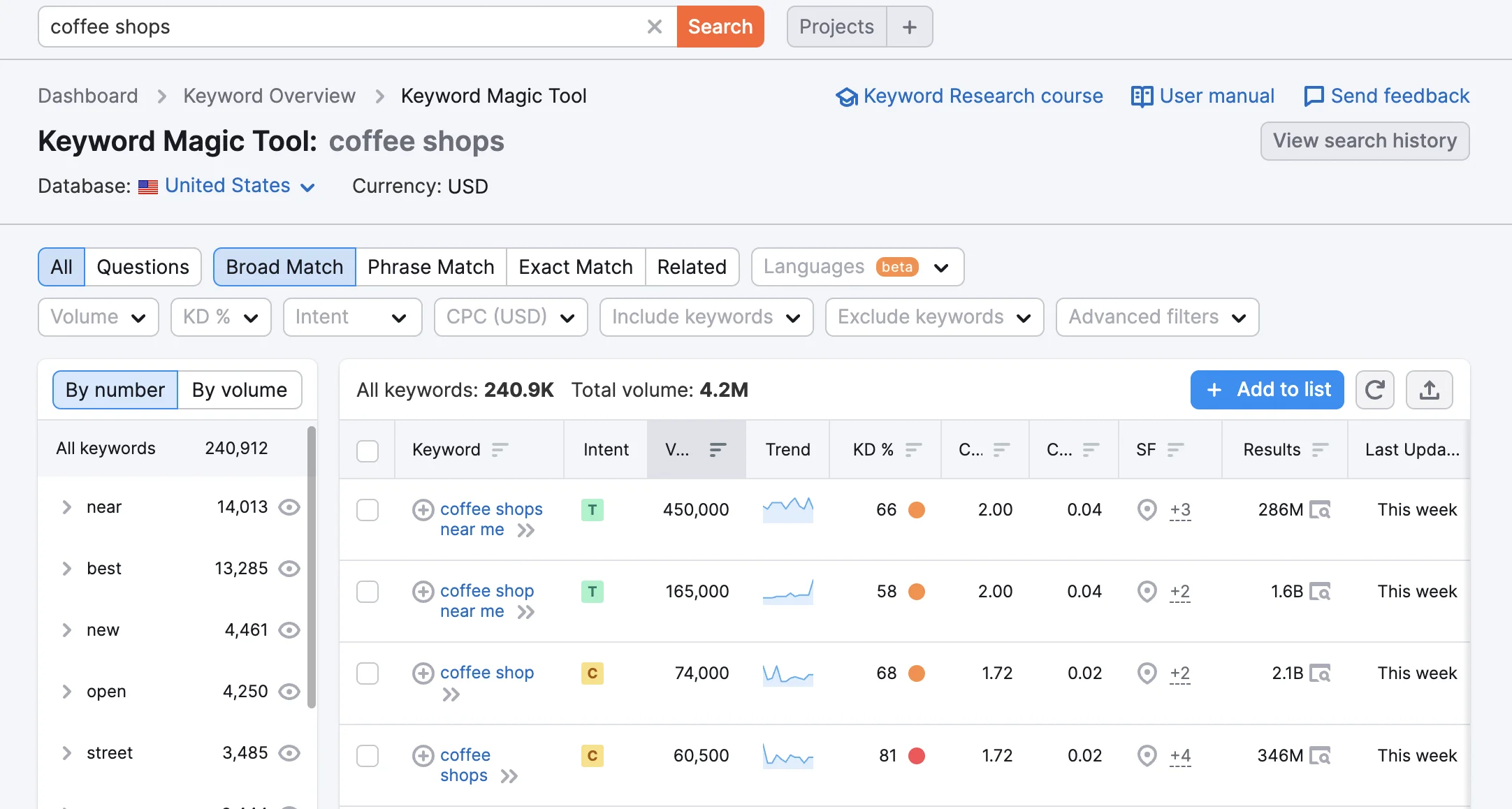Screen dimensions: 1512x809
Task: Sort by SF column sort icon
Action: tap(1175, 450)
